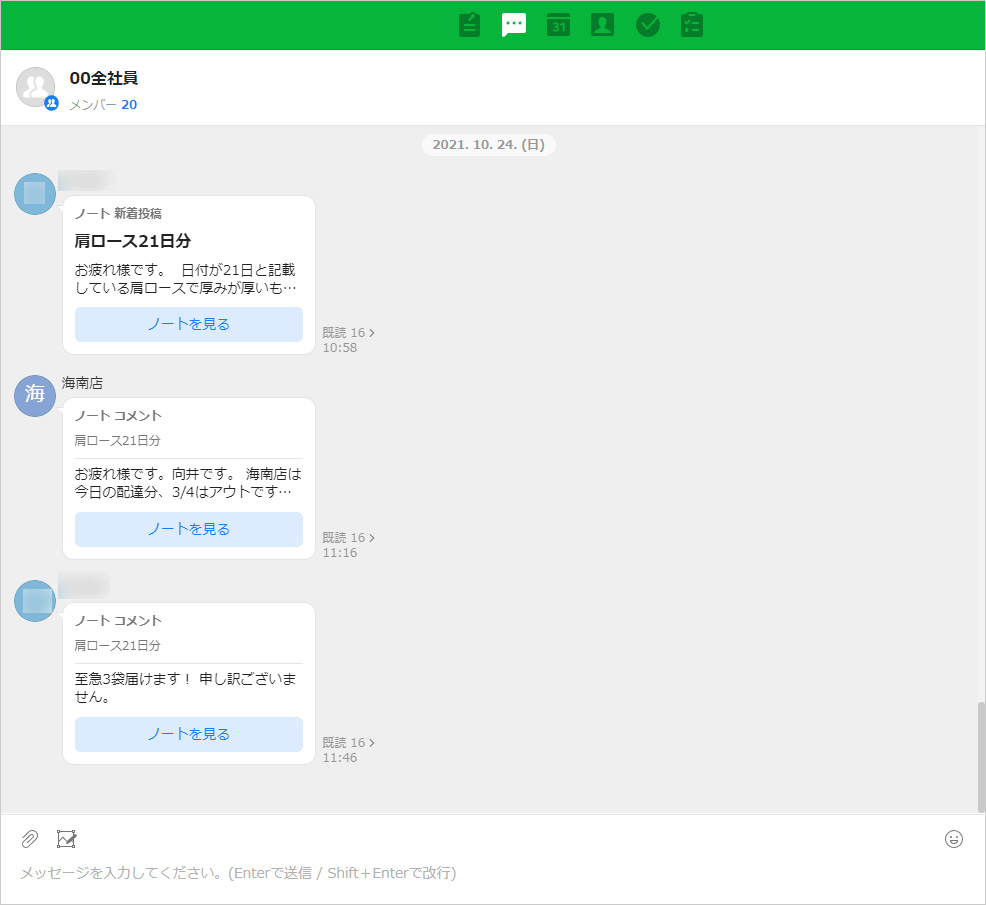View note in the 至急3袋届けます comment card

(x=189, y=734)
